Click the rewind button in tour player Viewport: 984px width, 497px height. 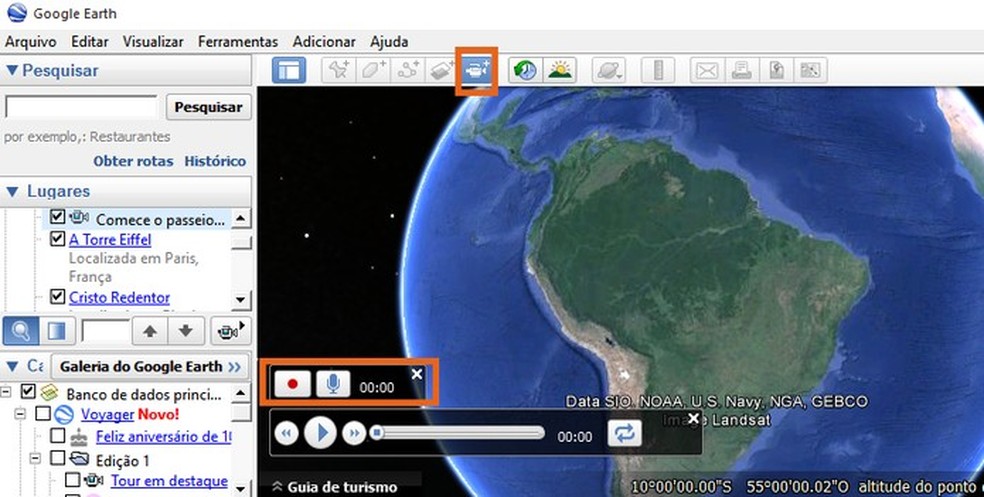[287, 433]
